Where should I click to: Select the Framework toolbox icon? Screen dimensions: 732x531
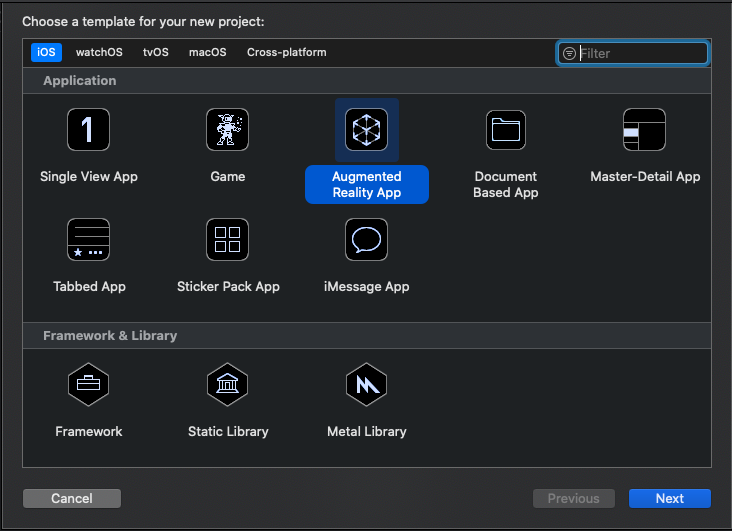88,384
